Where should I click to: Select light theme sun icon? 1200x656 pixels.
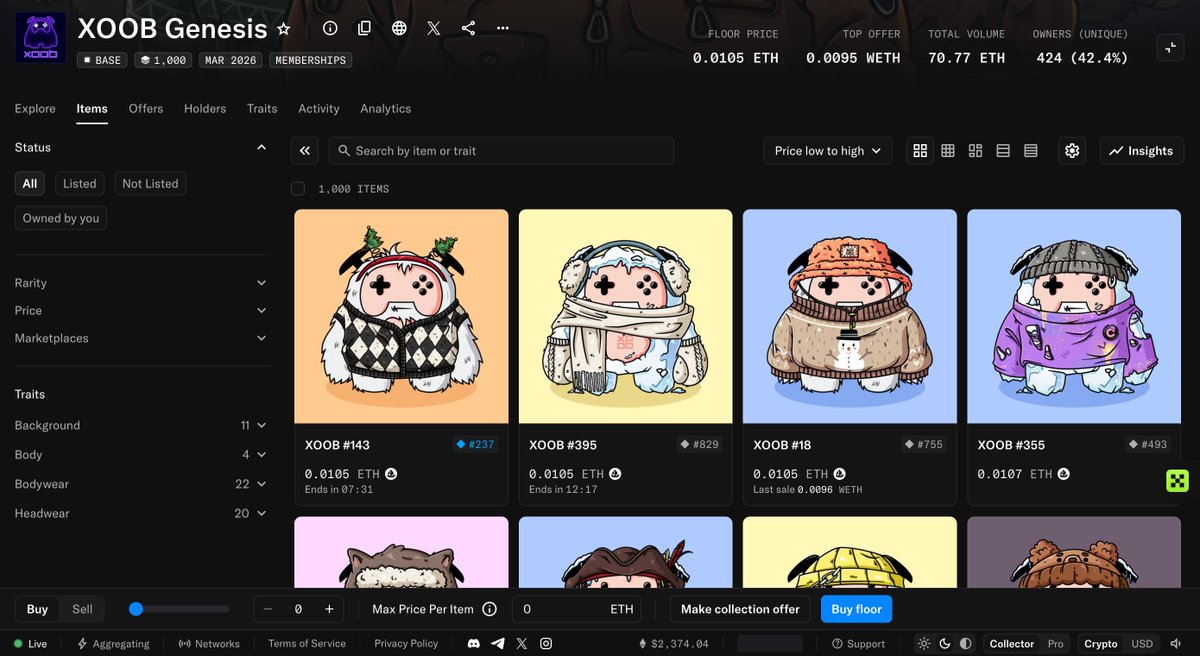(924, 644)
